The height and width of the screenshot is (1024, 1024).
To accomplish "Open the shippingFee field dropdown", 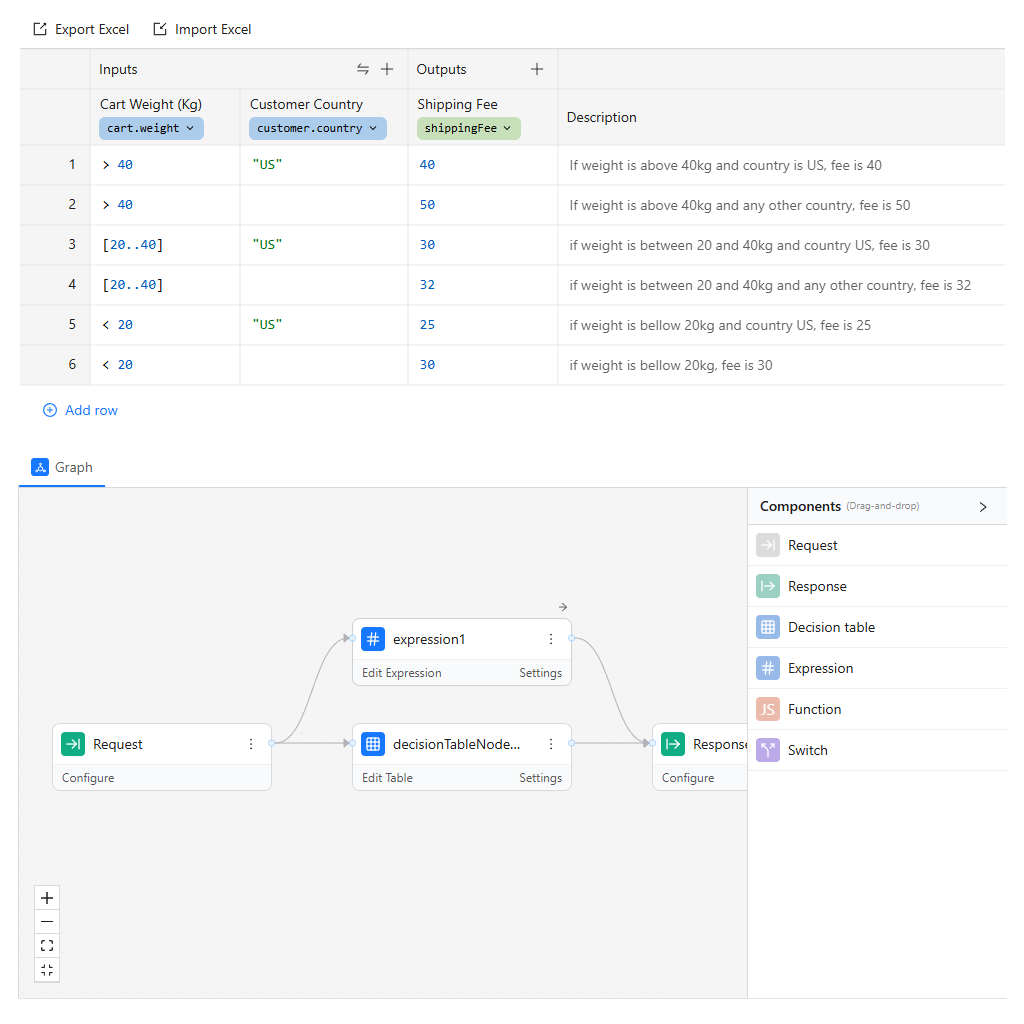I will pyautogui.click(x=468, y=128).
